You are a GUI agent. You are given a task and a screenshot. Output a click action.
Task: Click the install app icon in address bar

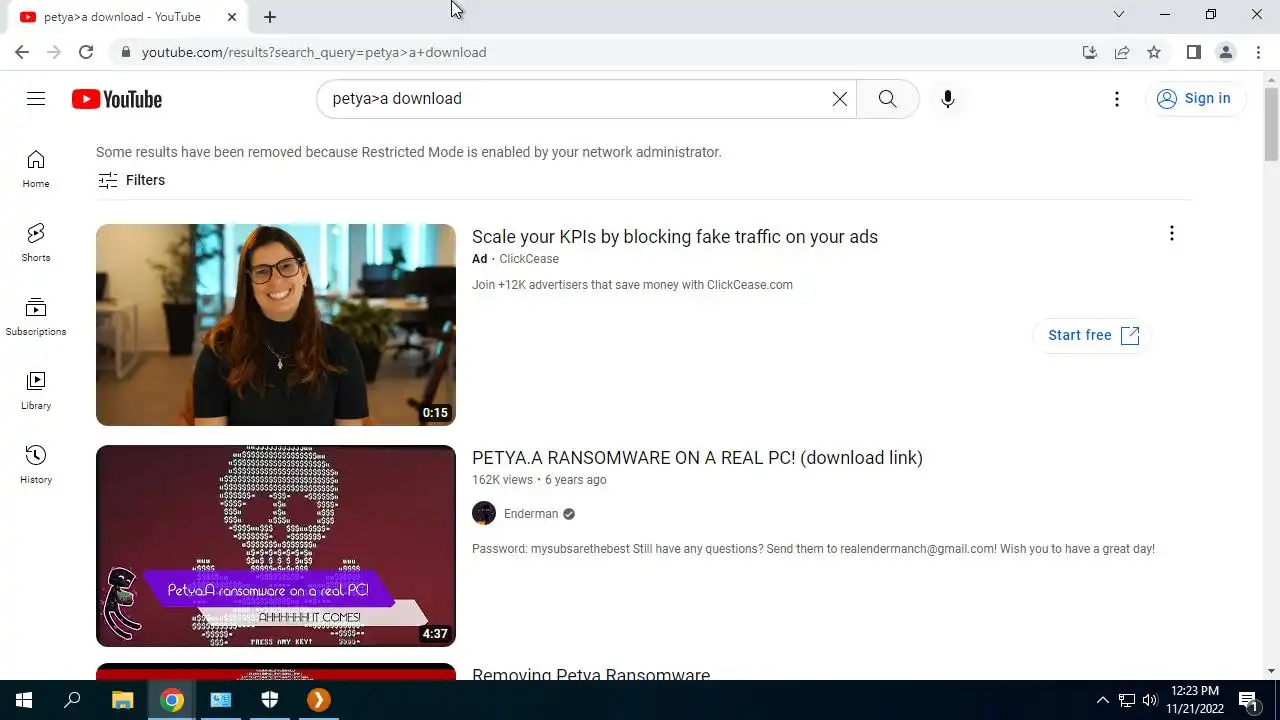(x=1090, y=52)
